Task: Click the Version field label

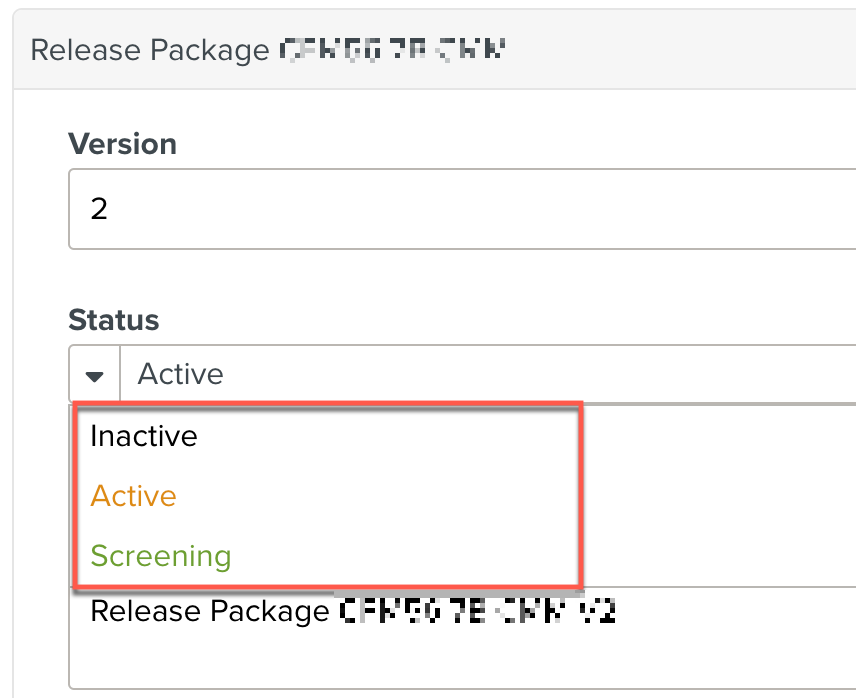Action: click(x=122, y=144)
